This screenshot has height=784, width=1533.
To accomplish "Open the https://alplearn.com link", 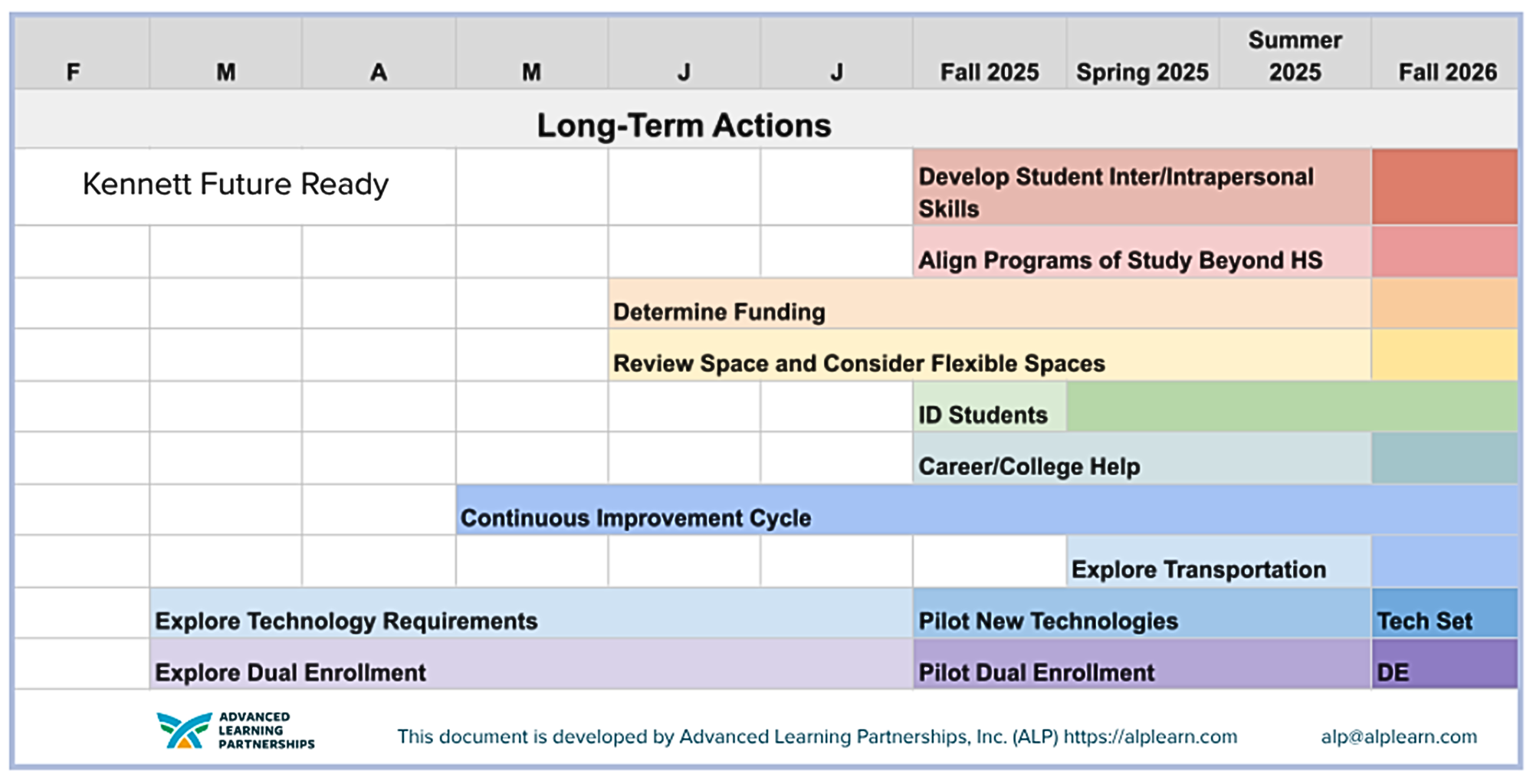I will point(1150,737).
